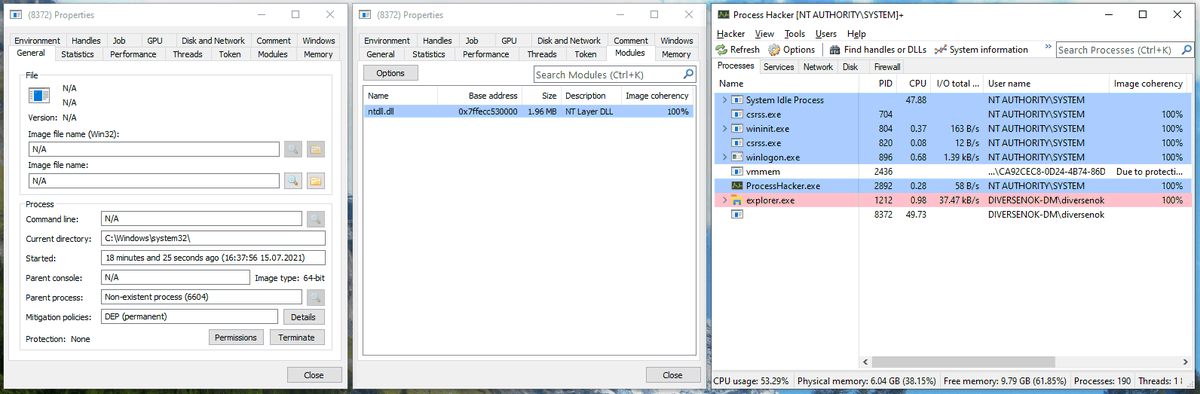
Task: Click folder icon beside Image file name (Win32) field
Action: (x=316, y=149)
